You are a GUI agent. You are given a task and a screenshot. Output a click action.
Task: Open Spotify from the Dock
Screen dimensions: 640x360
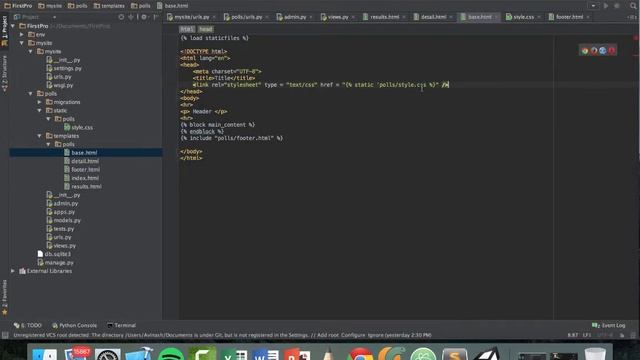tap(171, 354)
